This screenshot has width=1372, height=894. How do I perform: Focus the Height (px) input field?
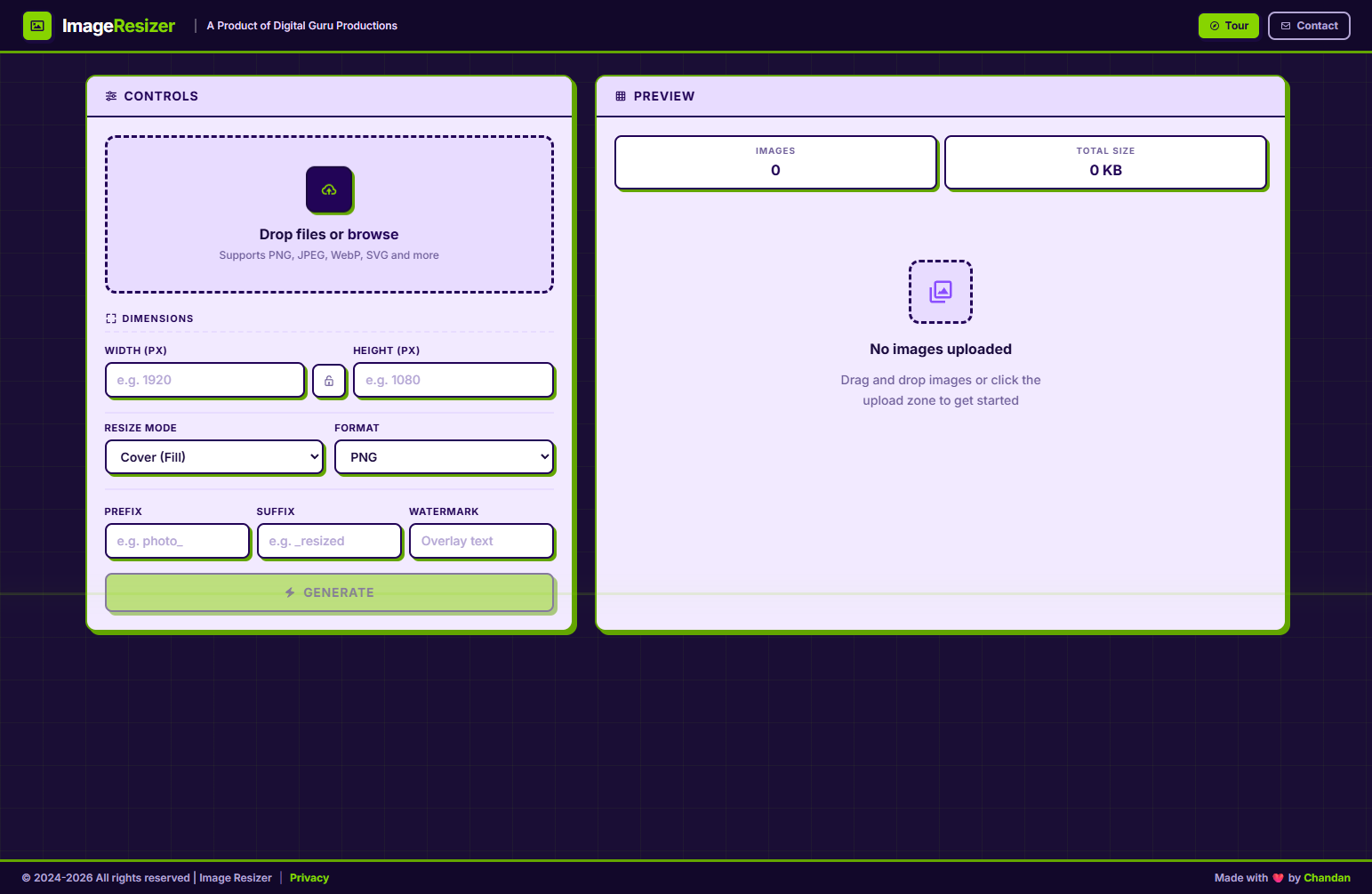453,380
